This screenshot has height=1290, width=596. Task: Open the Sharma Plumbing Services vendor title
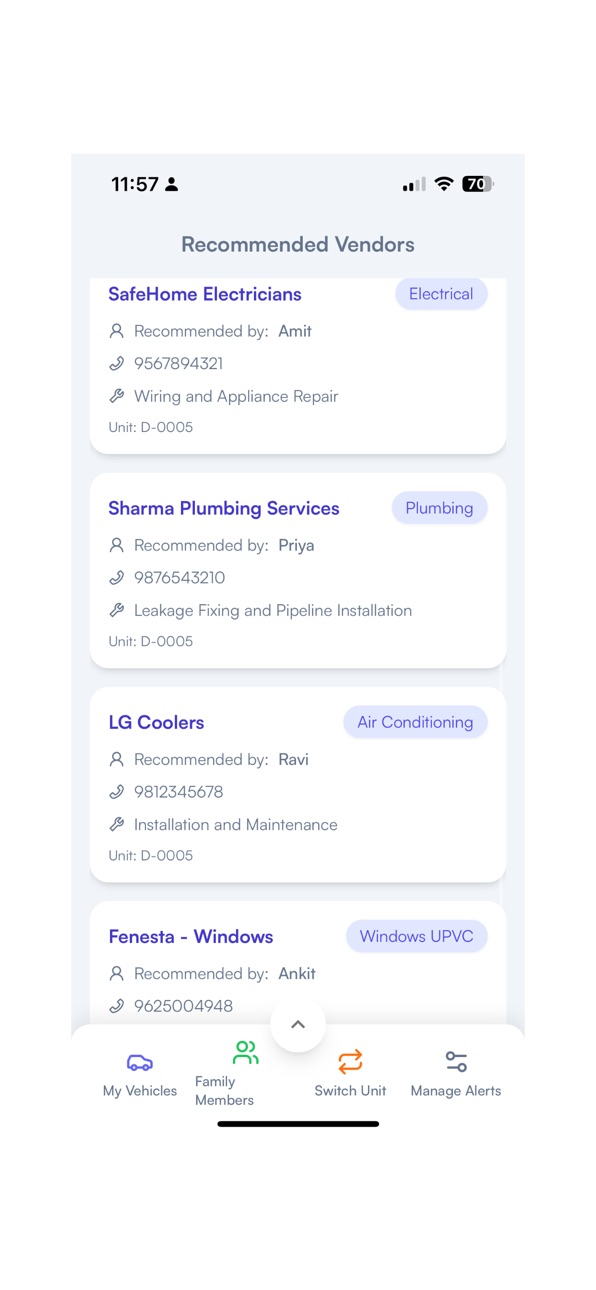[x=224, y=508]
